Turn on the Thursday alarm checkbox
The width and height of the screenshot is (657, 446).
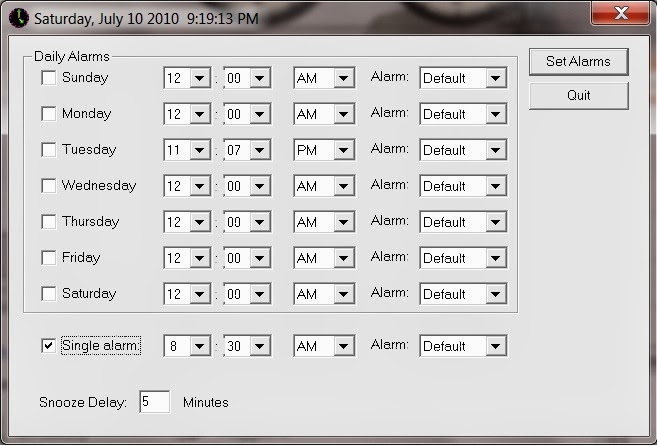[49, 222]
